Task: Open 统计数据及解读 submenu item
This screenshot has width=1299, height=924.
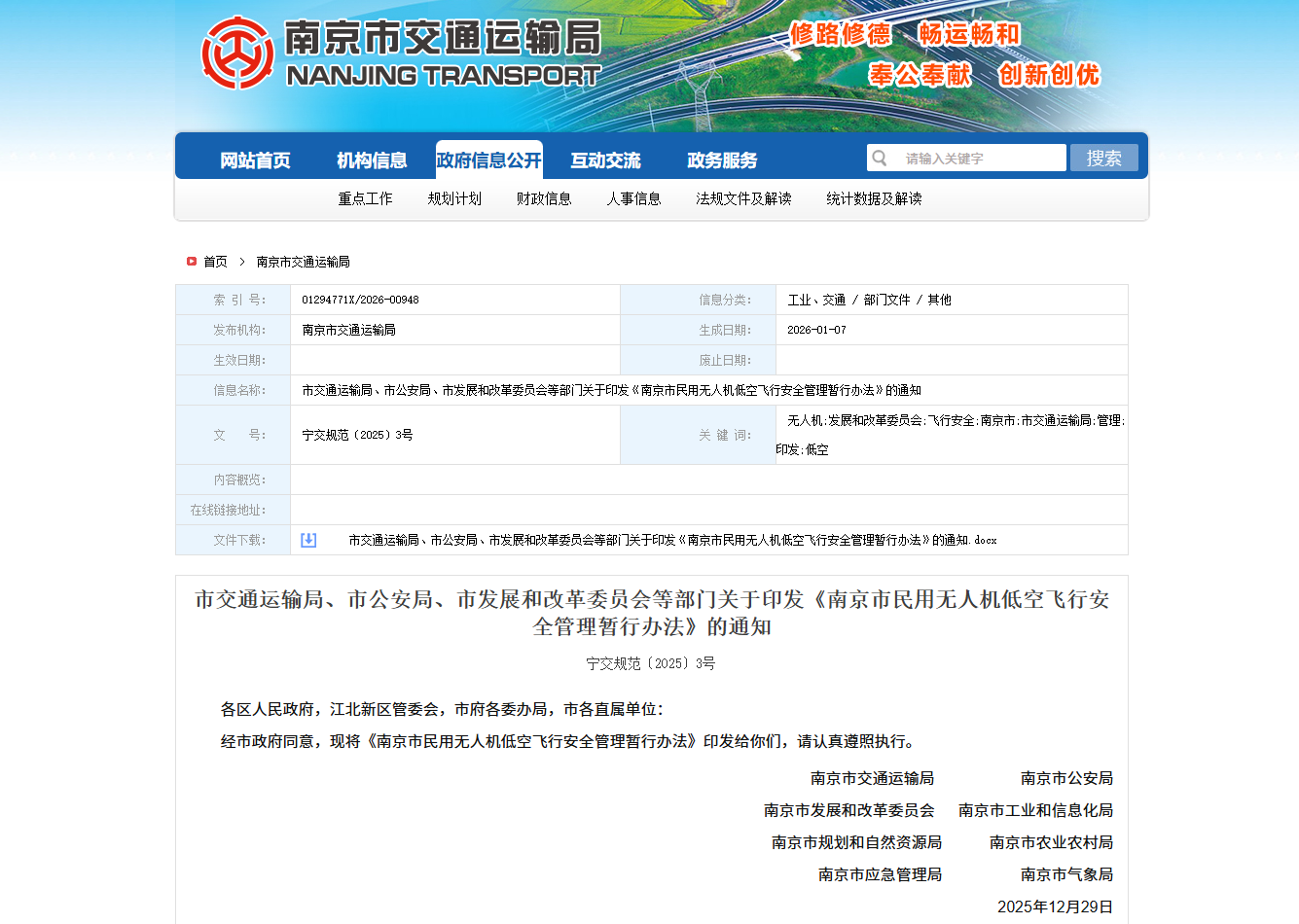Action: (874, 198)
